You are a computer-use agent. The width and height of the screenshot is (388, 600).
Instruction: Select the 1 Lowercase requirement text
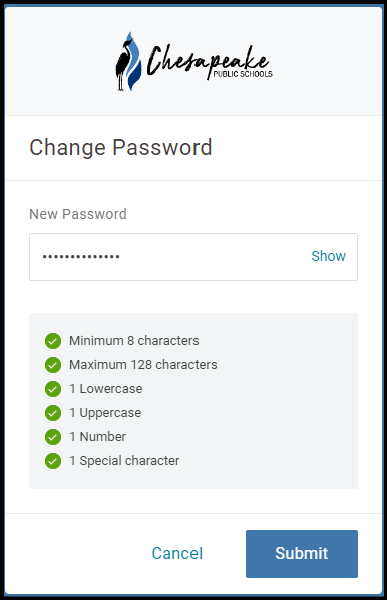coord(106,389)
